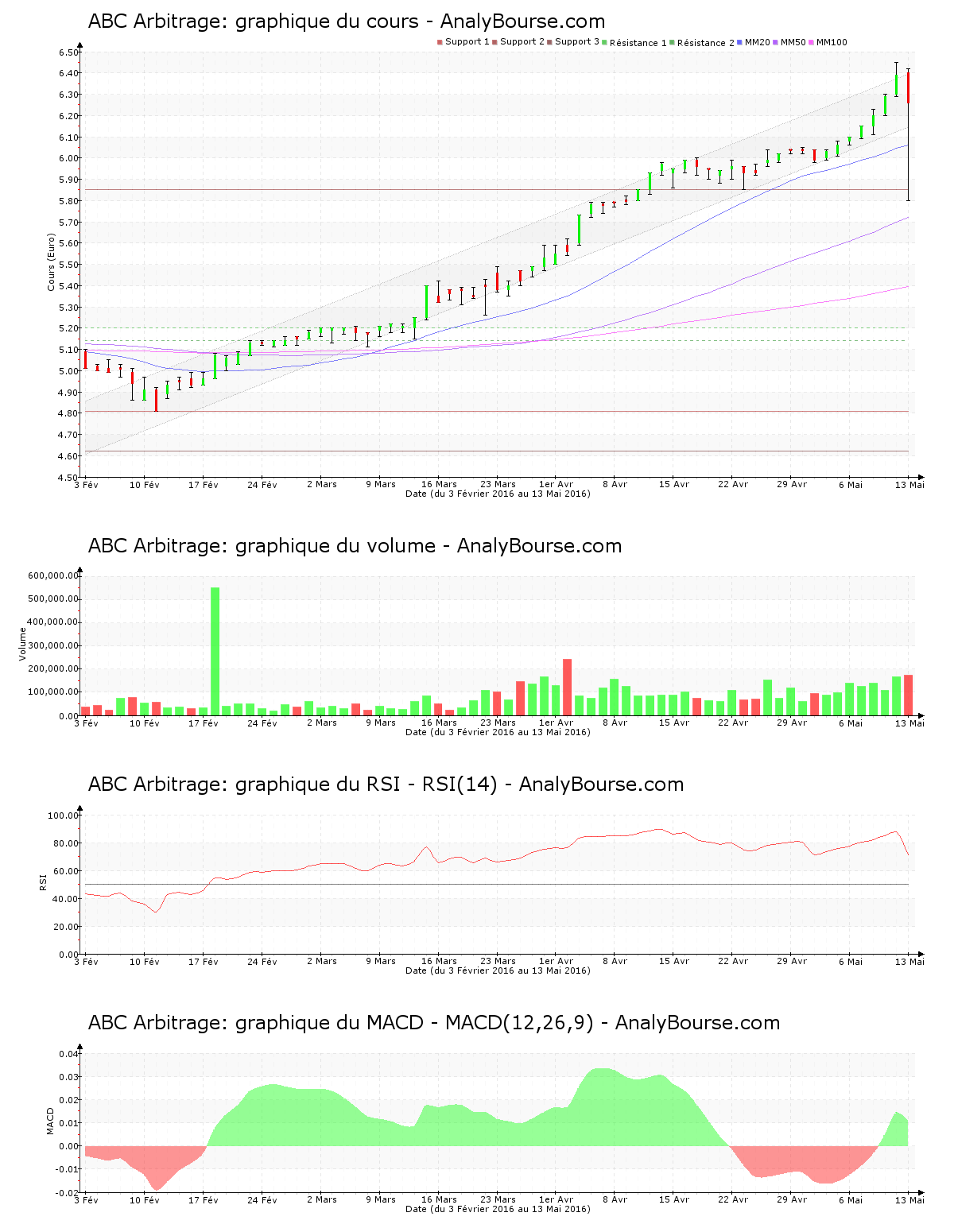Hide the Support 1 line via legend
Image resolution: width=954 pixels, height=1232 pixels.
click(438, 41)
